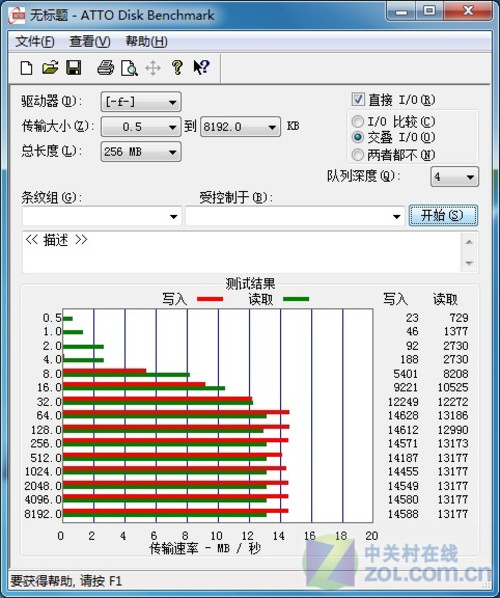This screenshot has height=598, width=500.
Task: Select the 交叠 I/O radio button
Action: (357, 137)
